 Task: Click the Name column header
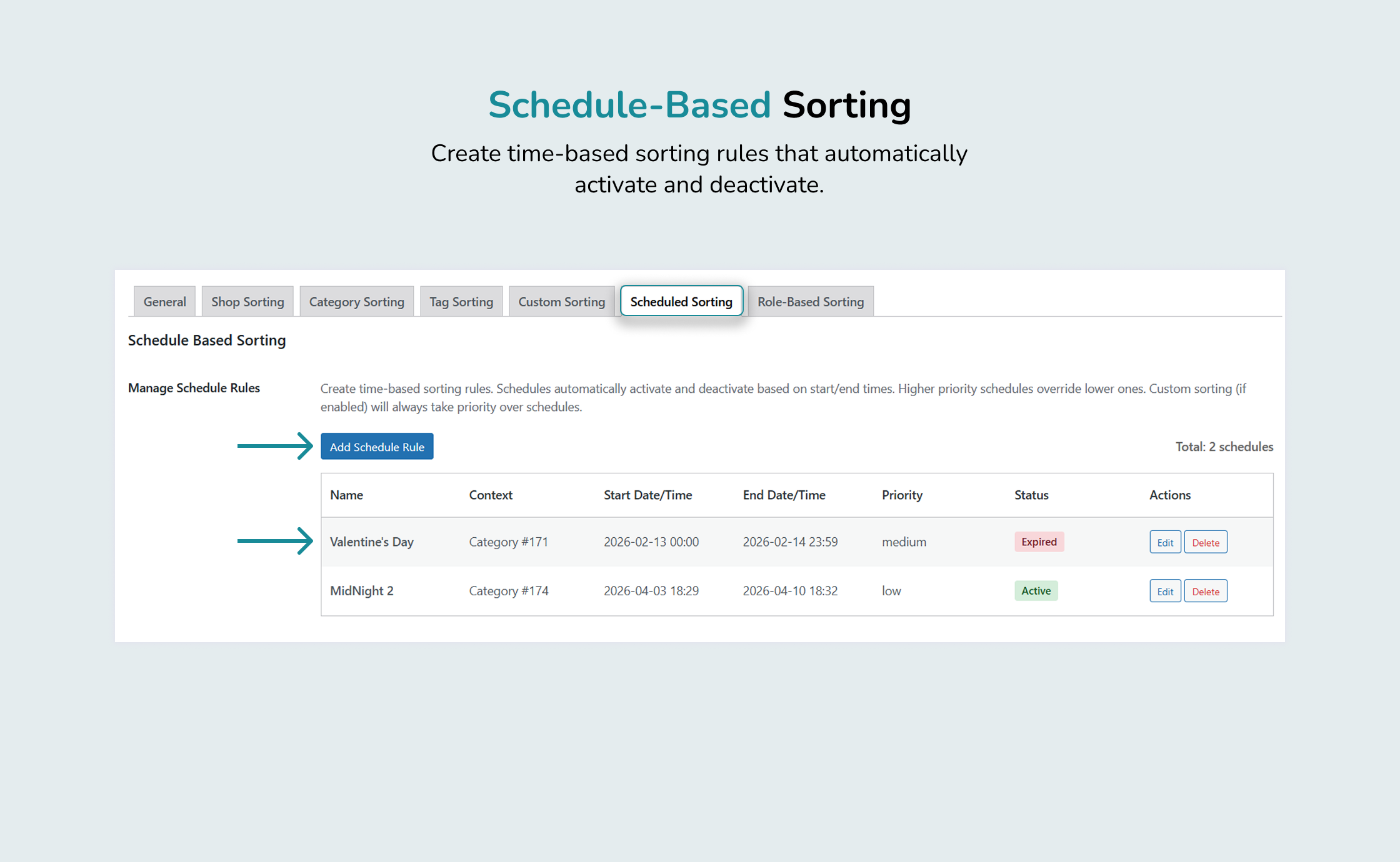tap(346, 495)
